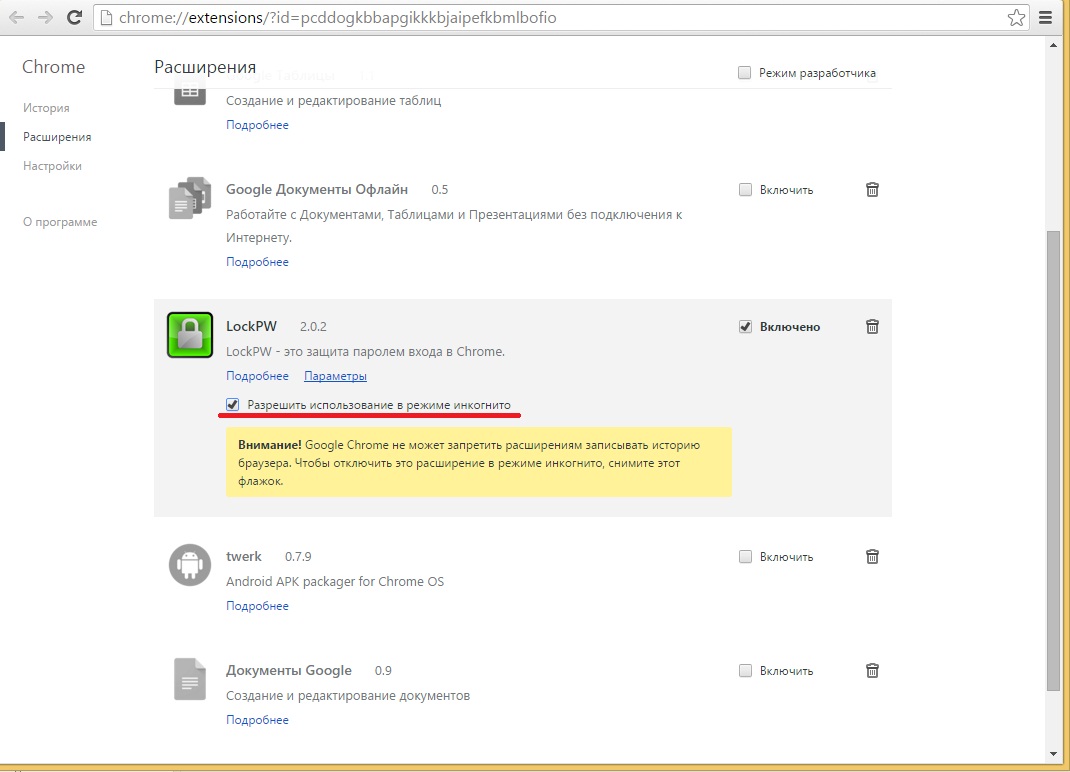The width and height of the screenshot is (1070, 772).
Task: Click twerk version number 0.7.9
Action: [298, 557]
